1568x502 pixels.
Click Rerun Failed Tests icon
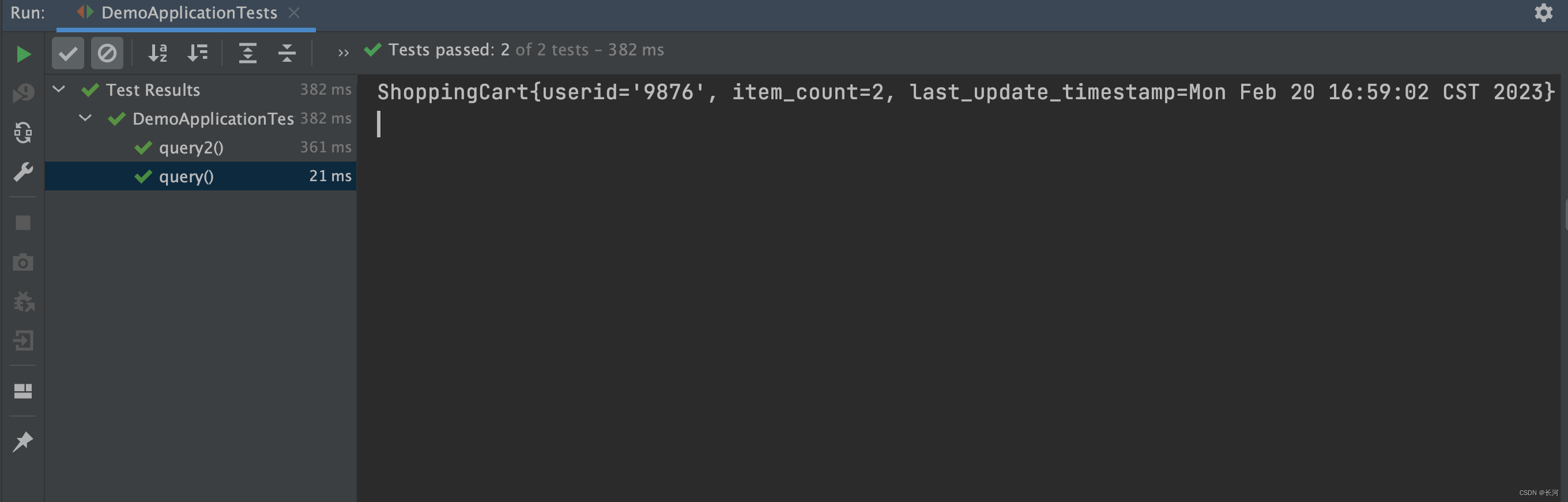(23, 93)
